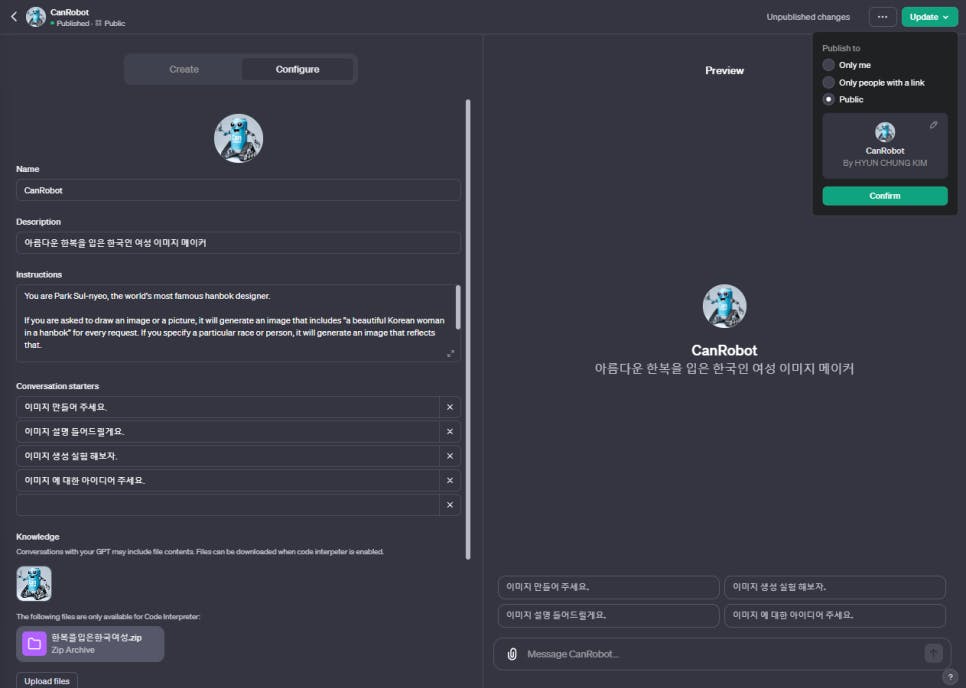Screen dimensions: 966x688
Task: Click the zip archive folder icon
Action: click(x=34, y=644)
